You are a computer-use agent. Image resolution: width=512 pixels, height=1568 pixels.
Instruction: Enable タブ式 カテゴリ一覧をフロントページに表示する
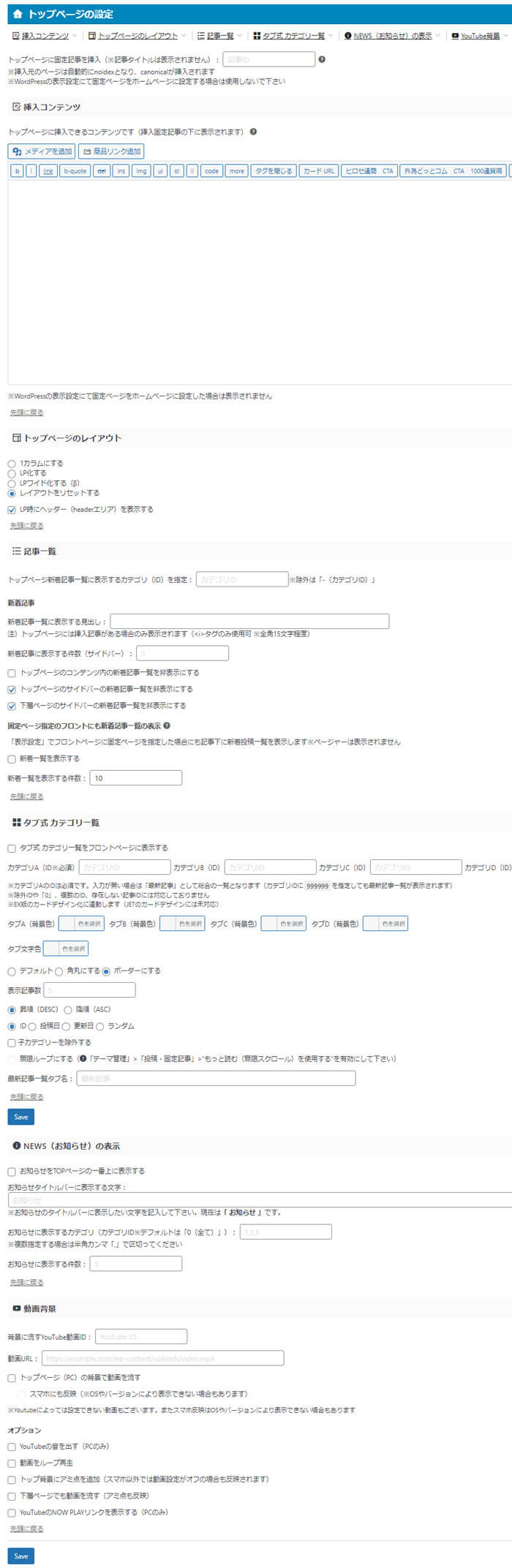pyautogui.click(x=12, y=848)
